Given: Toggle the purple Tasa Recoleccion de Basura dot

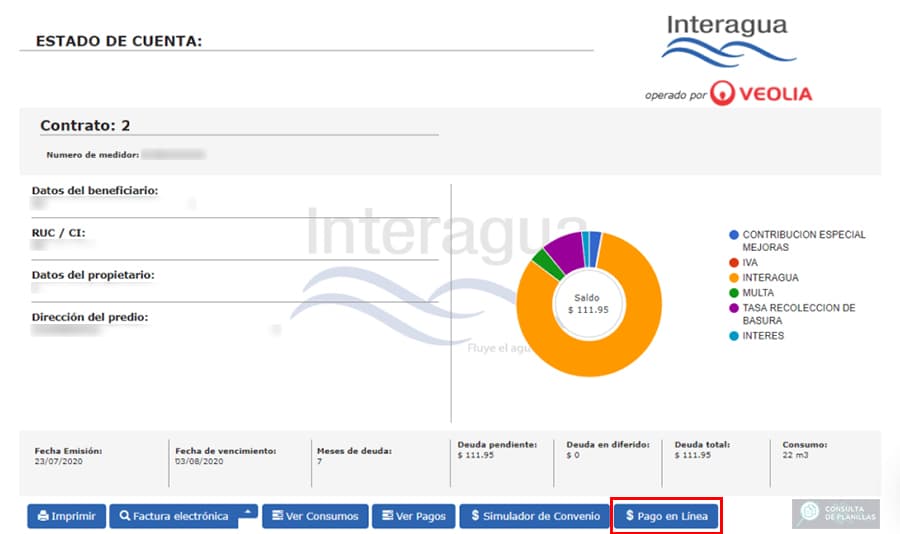Looking at the screenshot, I should point(734,308).
